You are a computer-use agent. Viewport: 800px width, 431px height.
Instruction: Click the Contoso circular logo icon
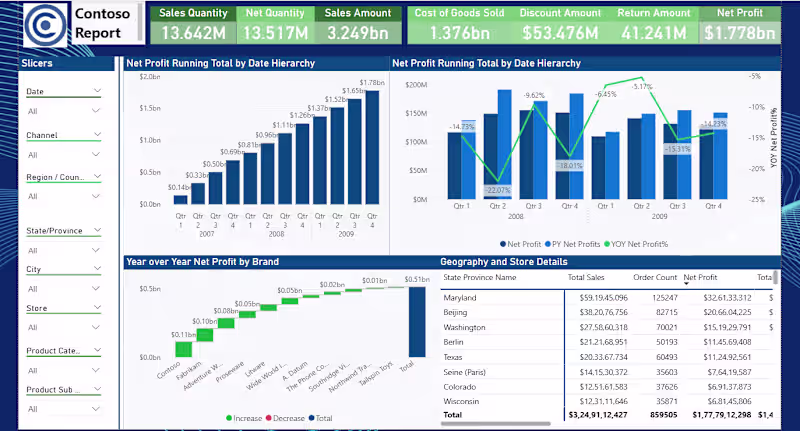tap(45, 24)
